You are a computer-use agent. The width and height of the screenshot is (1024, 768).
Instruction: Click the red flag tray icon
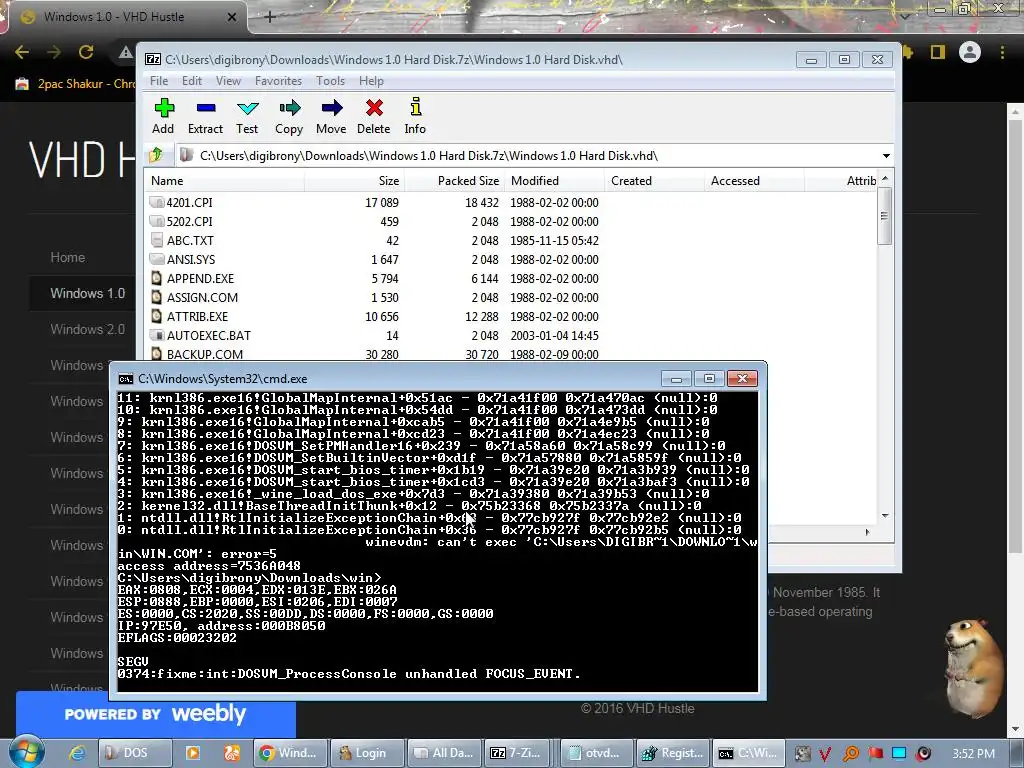pyautogui.click(x=875, y=754)
